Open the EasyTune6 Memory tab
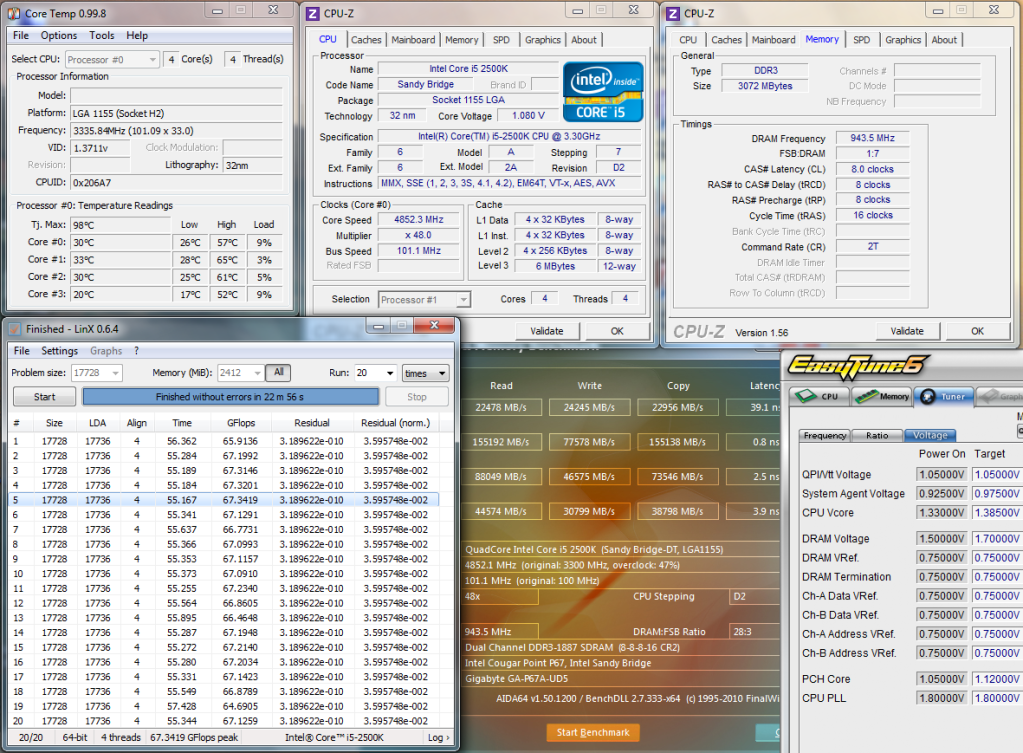 pos(881,396)
